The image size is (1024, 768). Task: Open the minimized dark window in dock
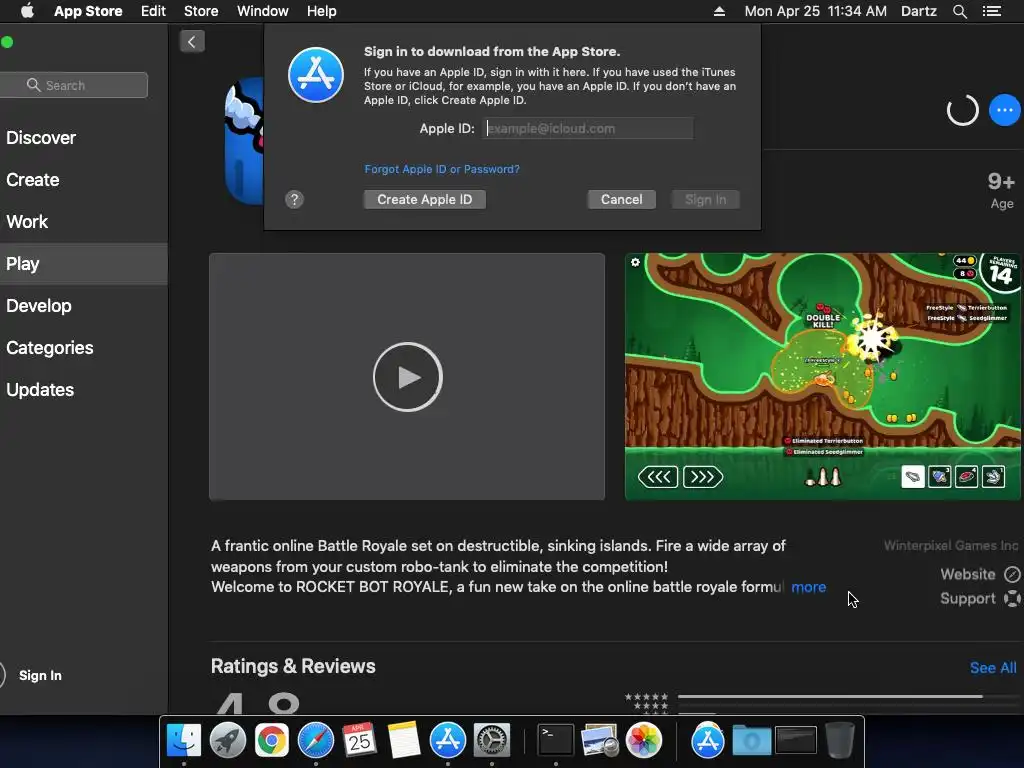click(795, 741)
